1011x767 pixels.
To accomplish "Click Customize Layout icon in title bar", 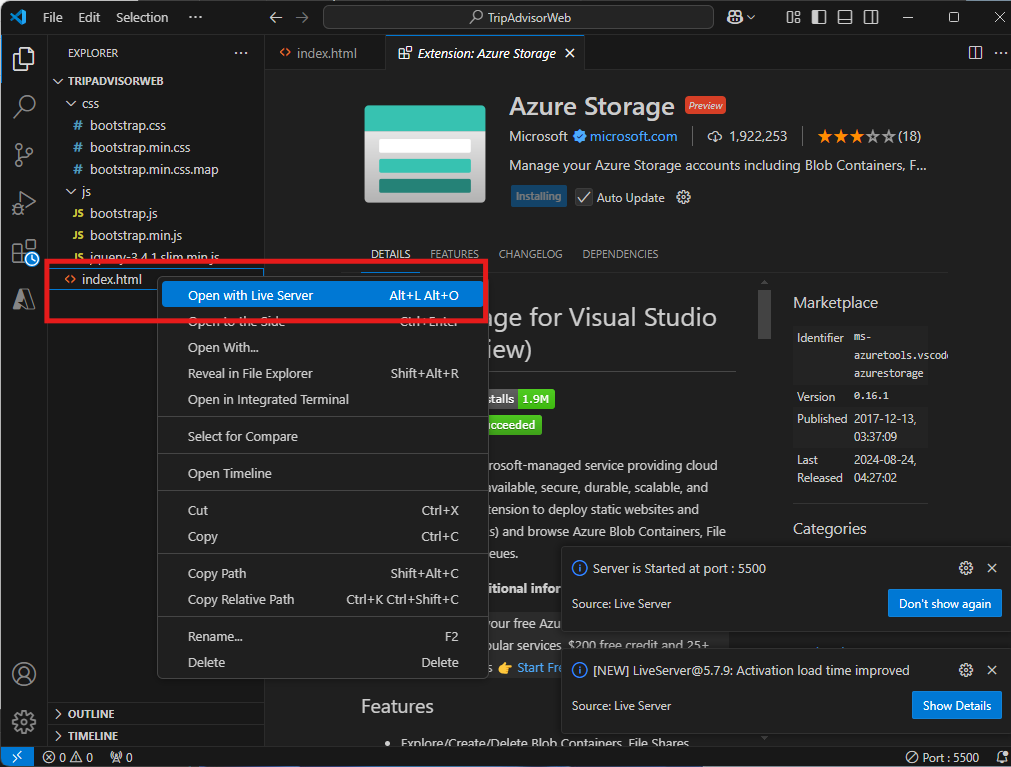I will (x=794, y=17).
